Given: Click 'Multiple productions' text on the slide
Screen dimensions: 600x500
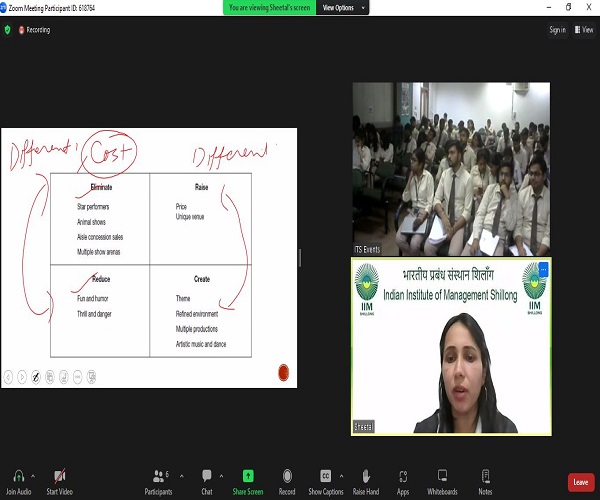Looking at the screenshot, I should [x=196, y=329].
